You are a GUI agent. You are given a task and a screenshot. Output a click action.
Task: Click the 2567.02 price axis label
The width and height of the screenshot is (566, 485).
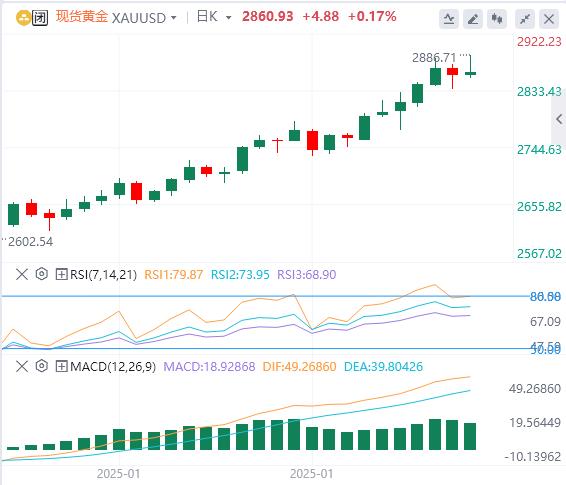(x=539, y=254)
